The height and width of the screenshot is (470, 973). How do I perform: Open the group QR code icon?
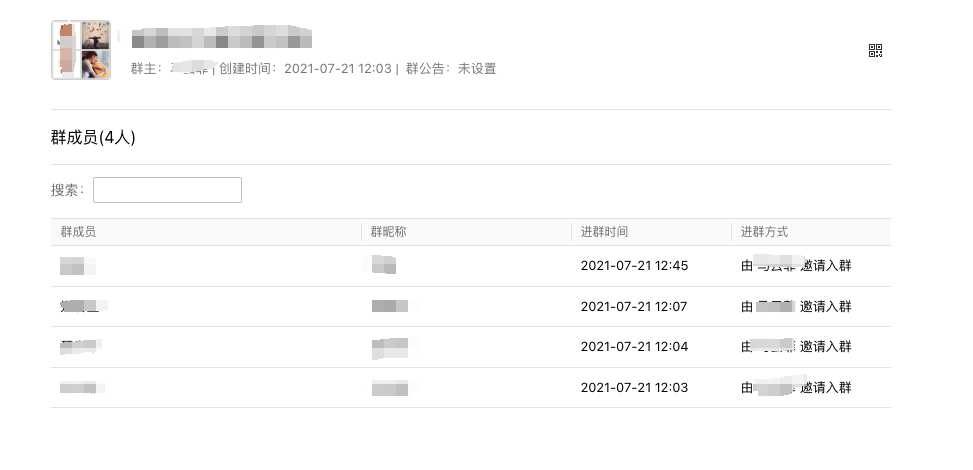875,50
